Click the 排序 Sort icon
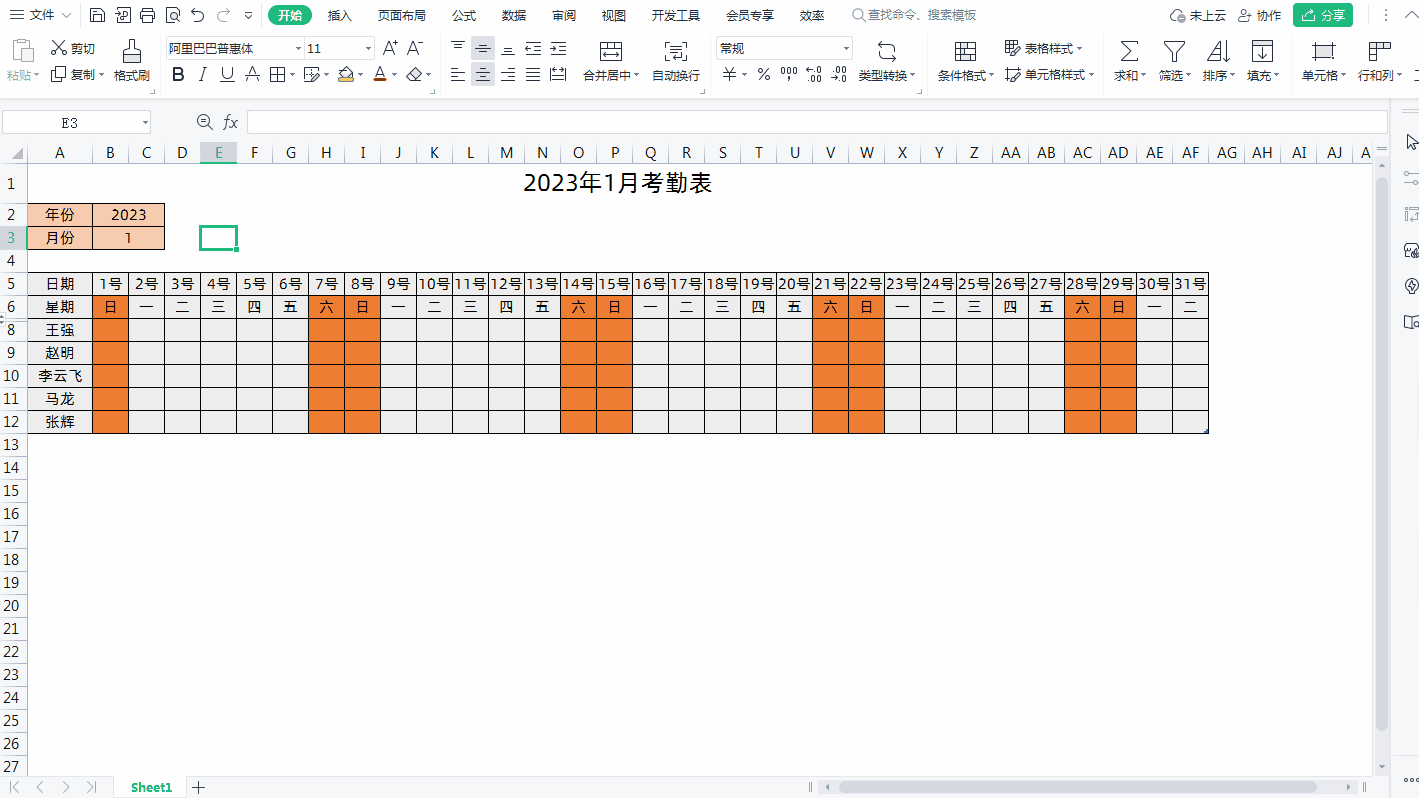This screenshot has height=798, width=1419. (x=1218, y=52)
